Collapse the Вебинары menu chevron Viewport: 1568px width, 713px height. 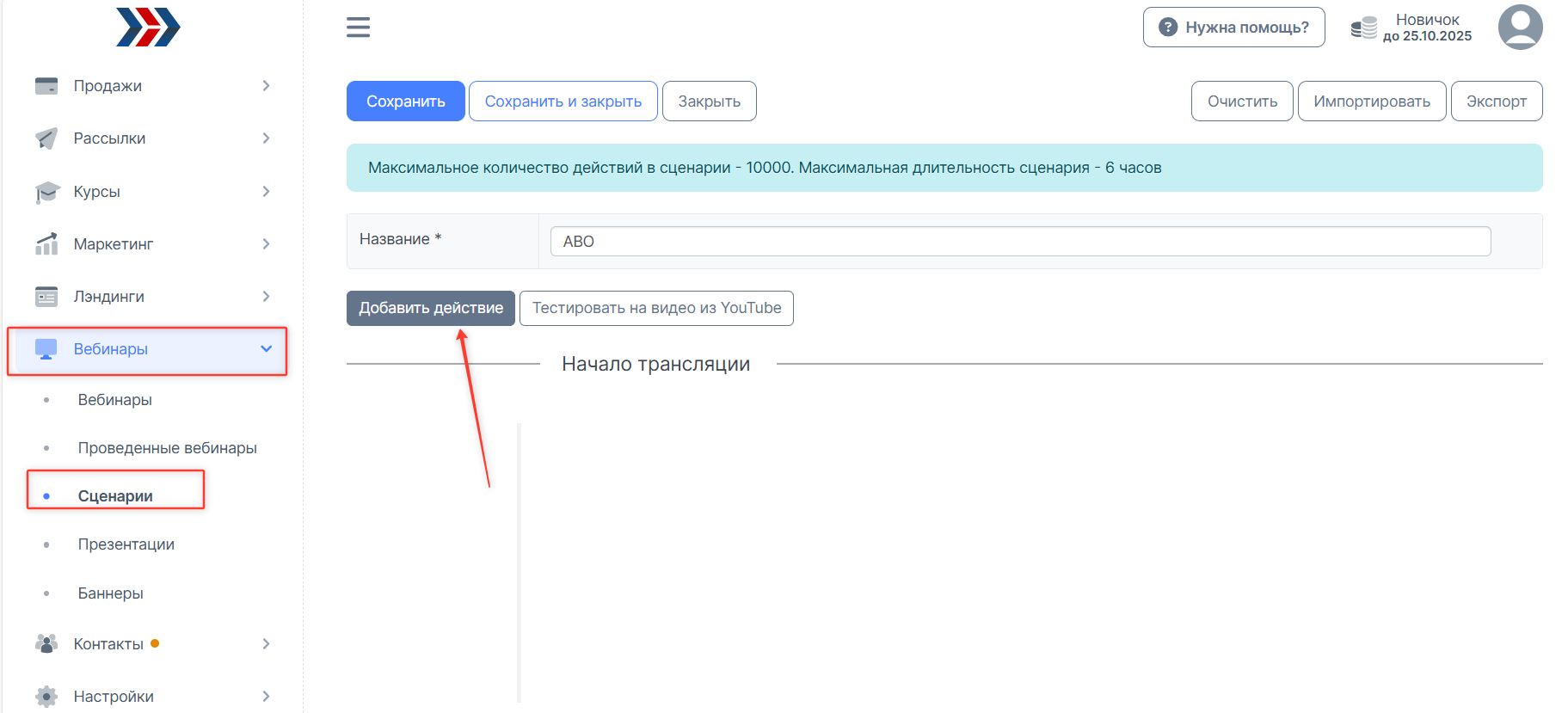pos(266,349)
